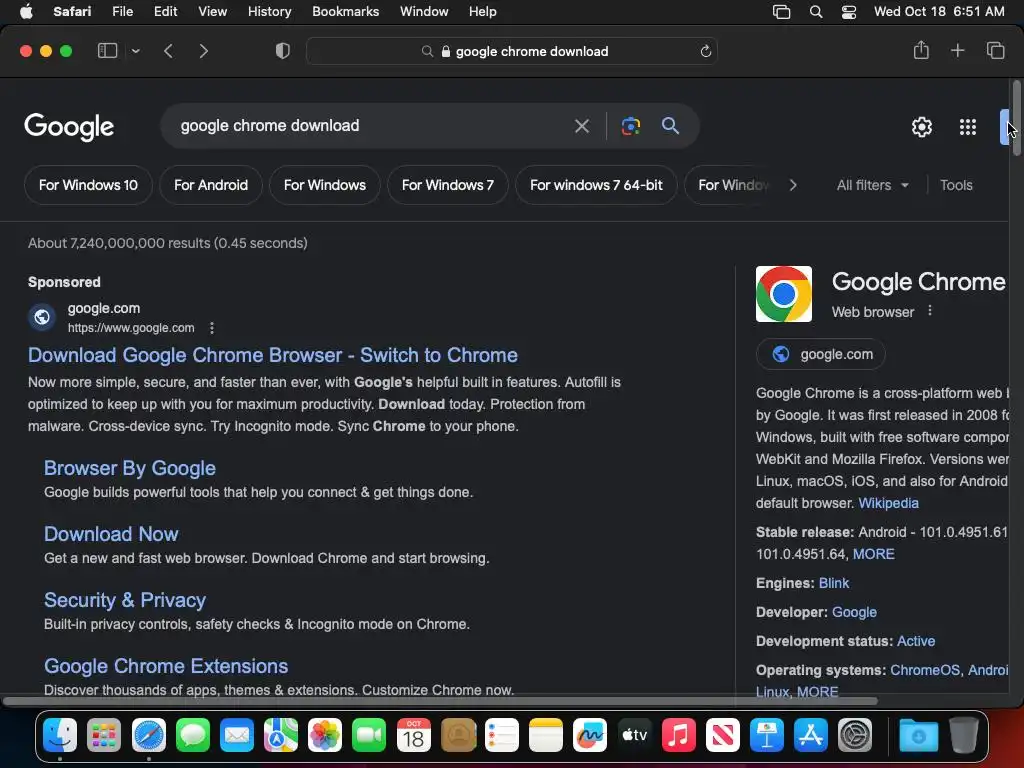Select the For Windows 7 filter chip
Viewport: 1024px width, 768px height.
click(448, 185)
